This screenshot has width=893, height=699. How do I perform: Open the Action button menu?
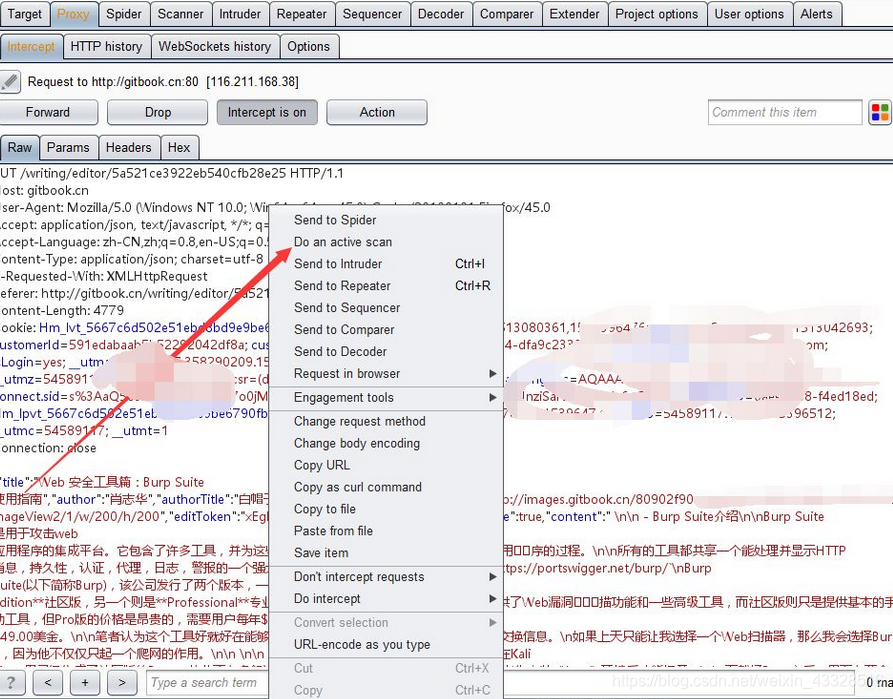[377, 112]
